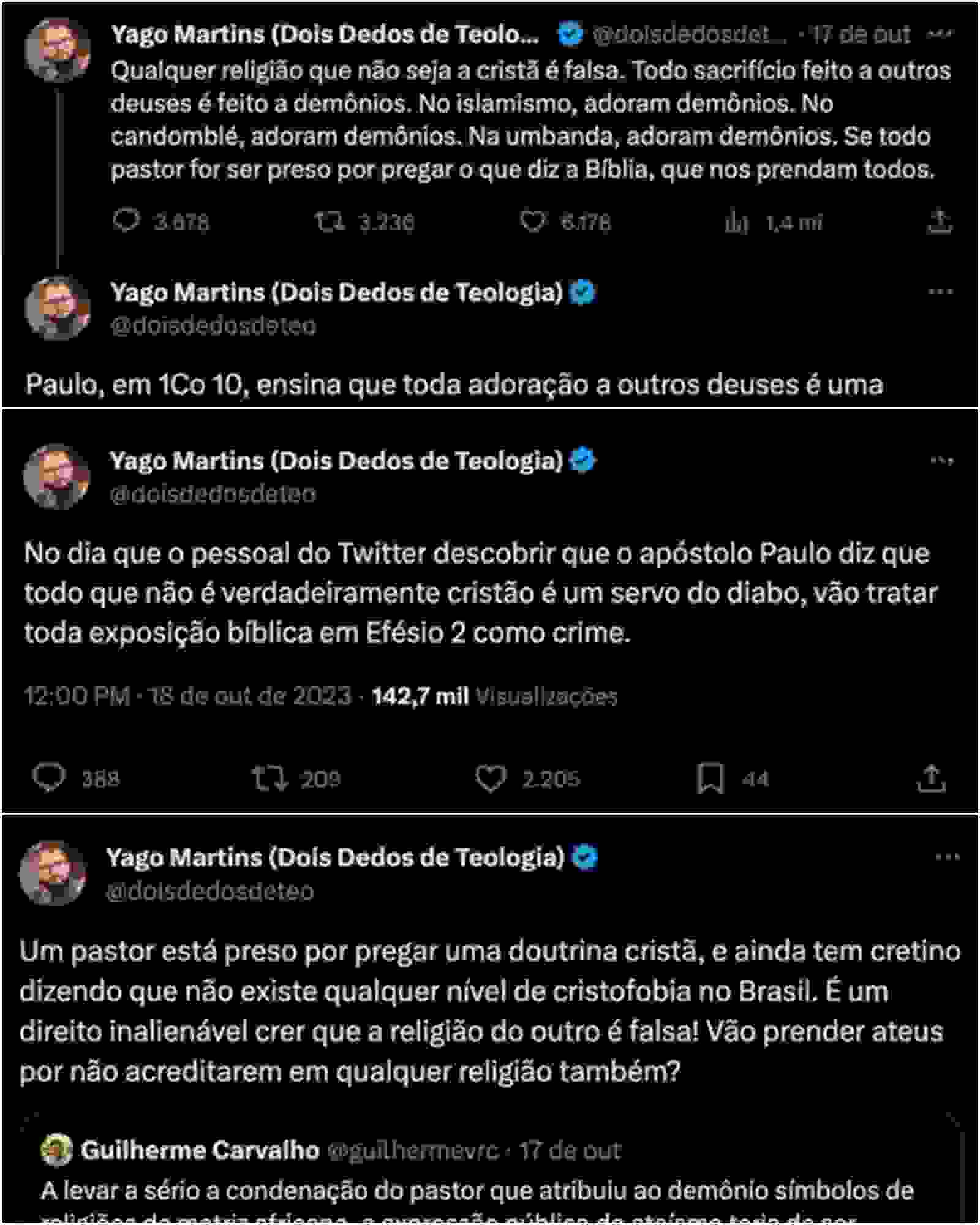Click 142,7 mil Visualizações link

494,696
